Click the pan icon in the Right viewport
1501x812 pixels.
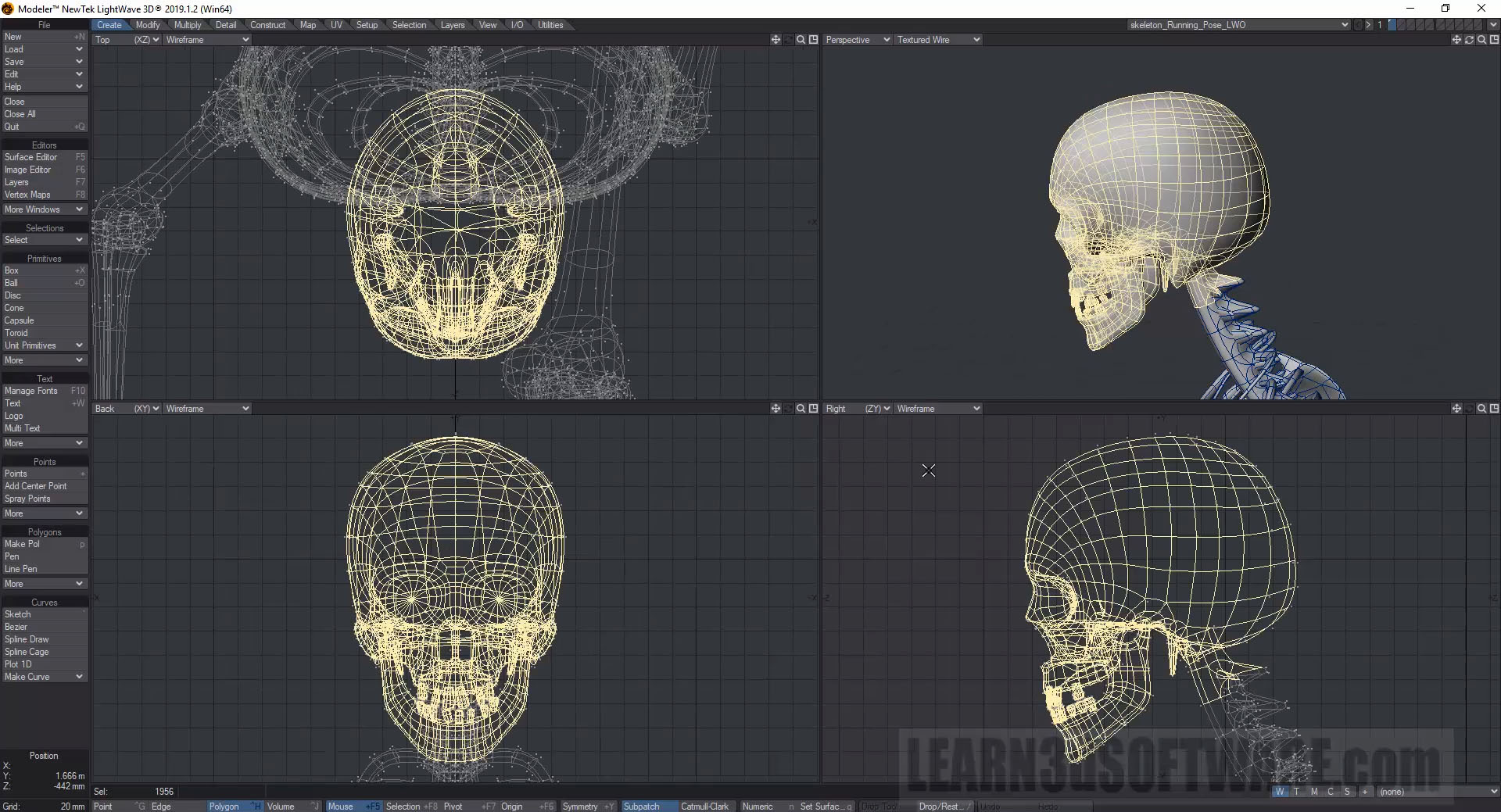1456,409
